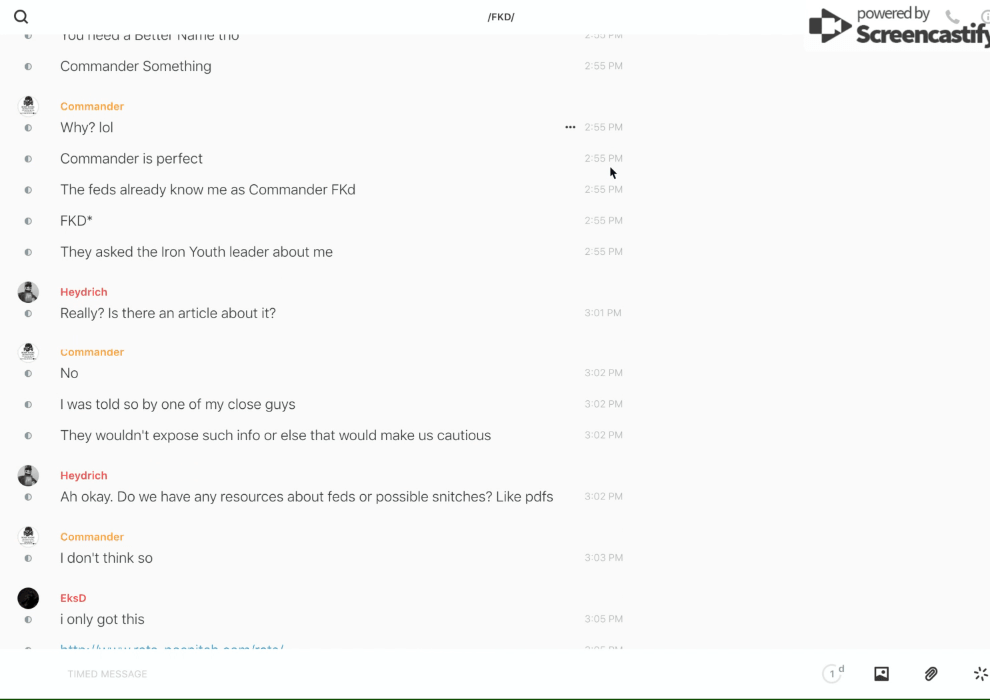Click the Heydrich name above "Really?" message

[x=83, y=292]
